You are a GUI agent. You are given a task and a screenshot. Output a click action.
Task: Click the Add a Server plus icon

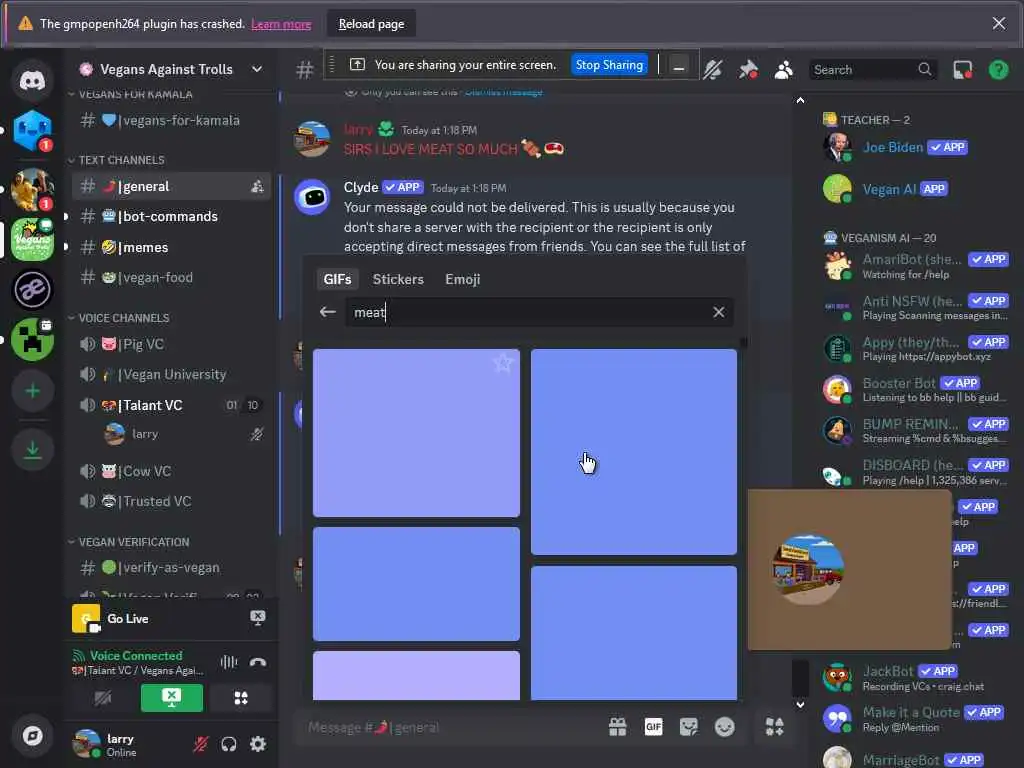(x=32, y=391)
